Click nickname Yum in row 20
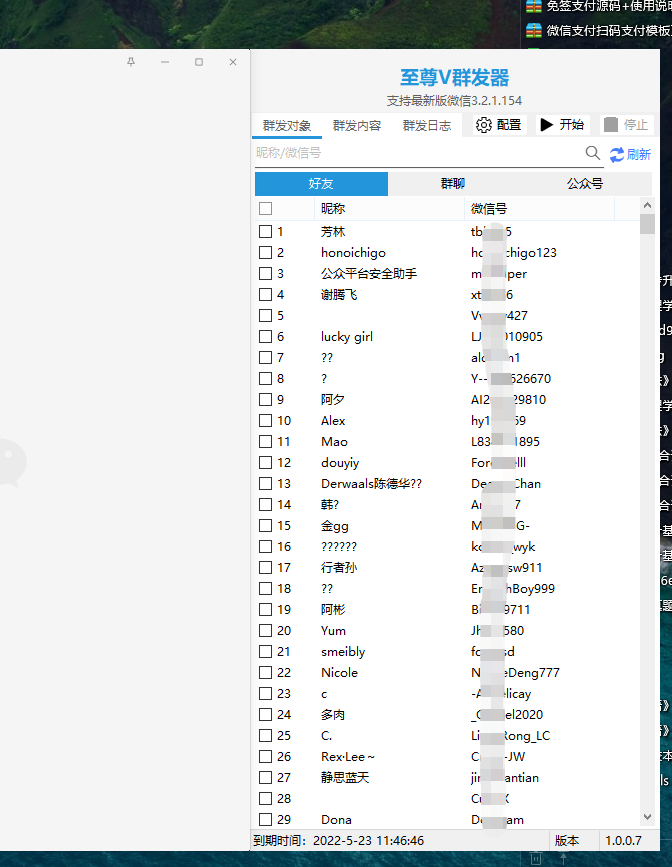672x867 pixels. [333, 631]
